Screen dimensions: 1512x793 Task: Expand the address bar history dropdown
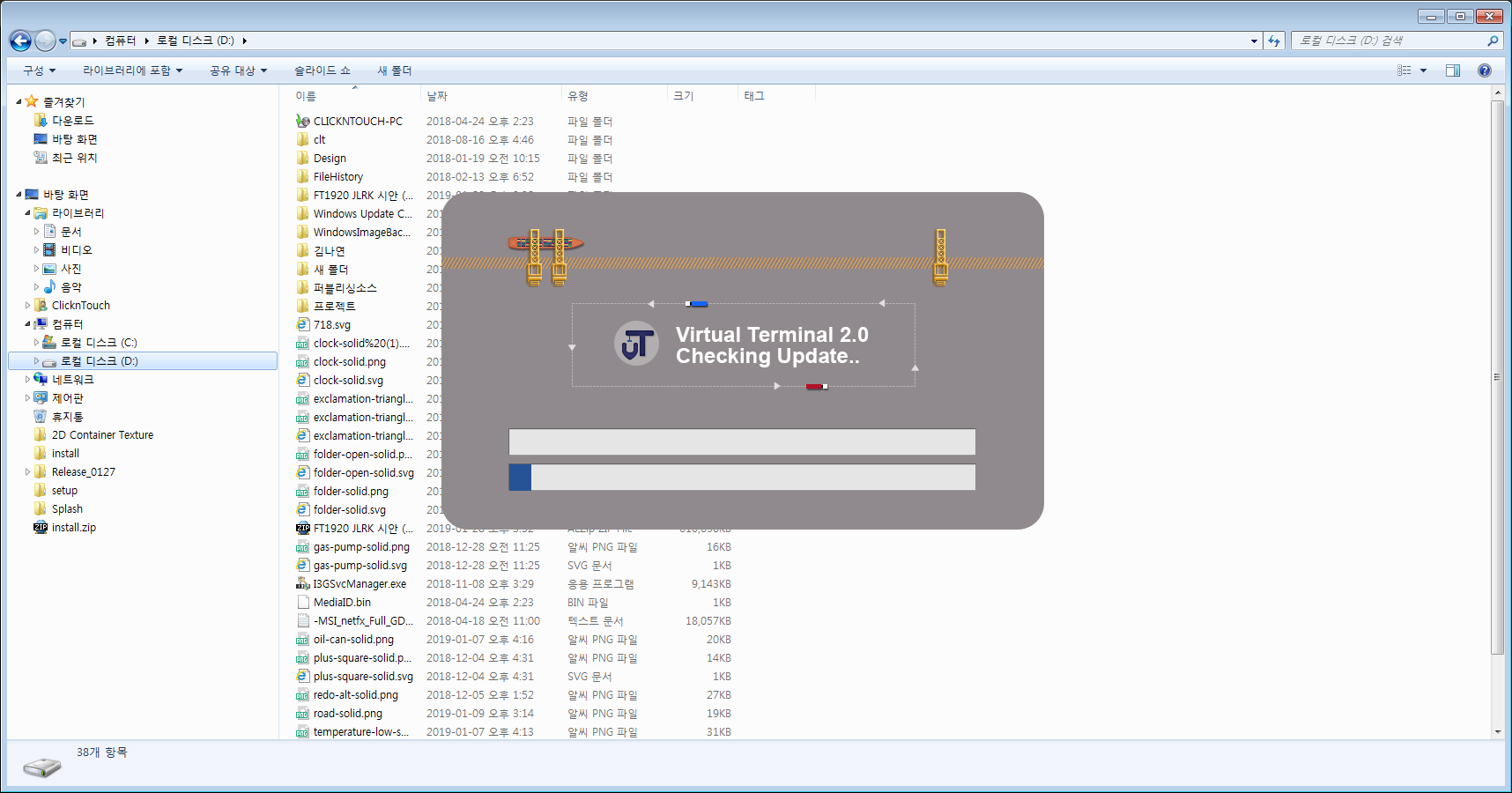(1254, 41)
